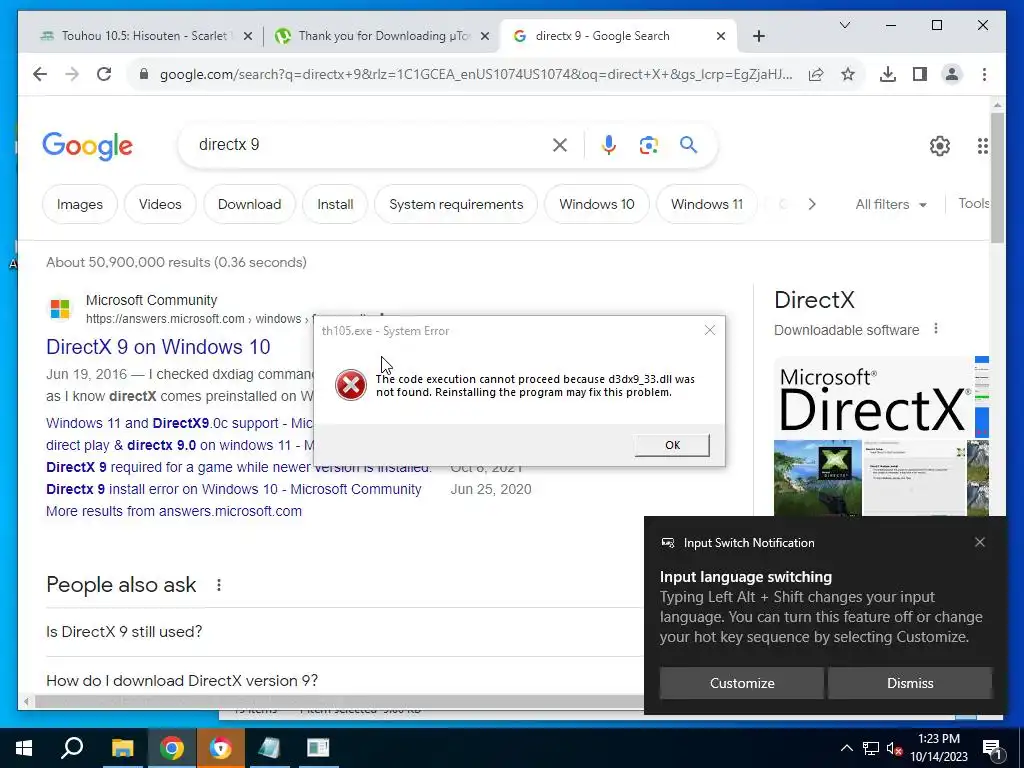Image resolution: width=1024 pixels, height=768 pixels.
Task: Clear the search box with the X icon
Action: click(560, 145)
